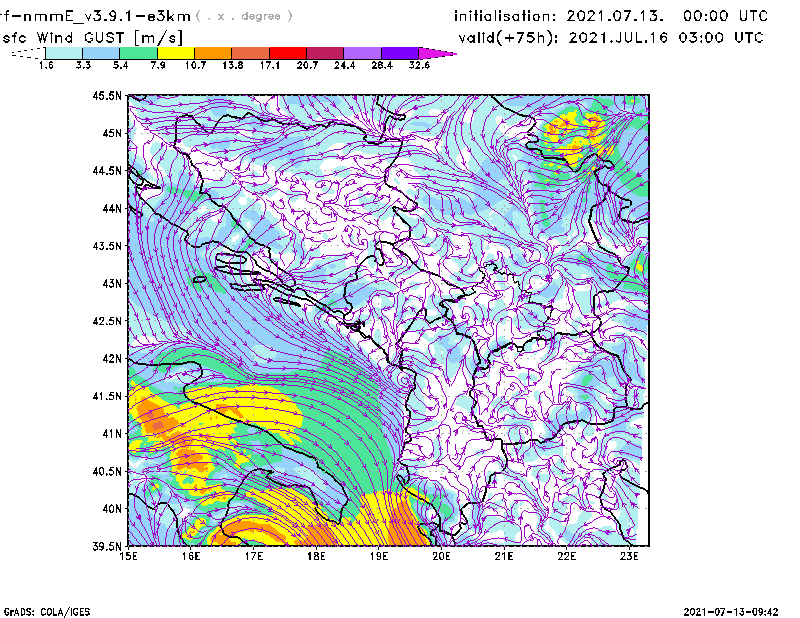Click the 21E longitude label
The width and height of the screenshot is (800, 618).
pos(504,556)
